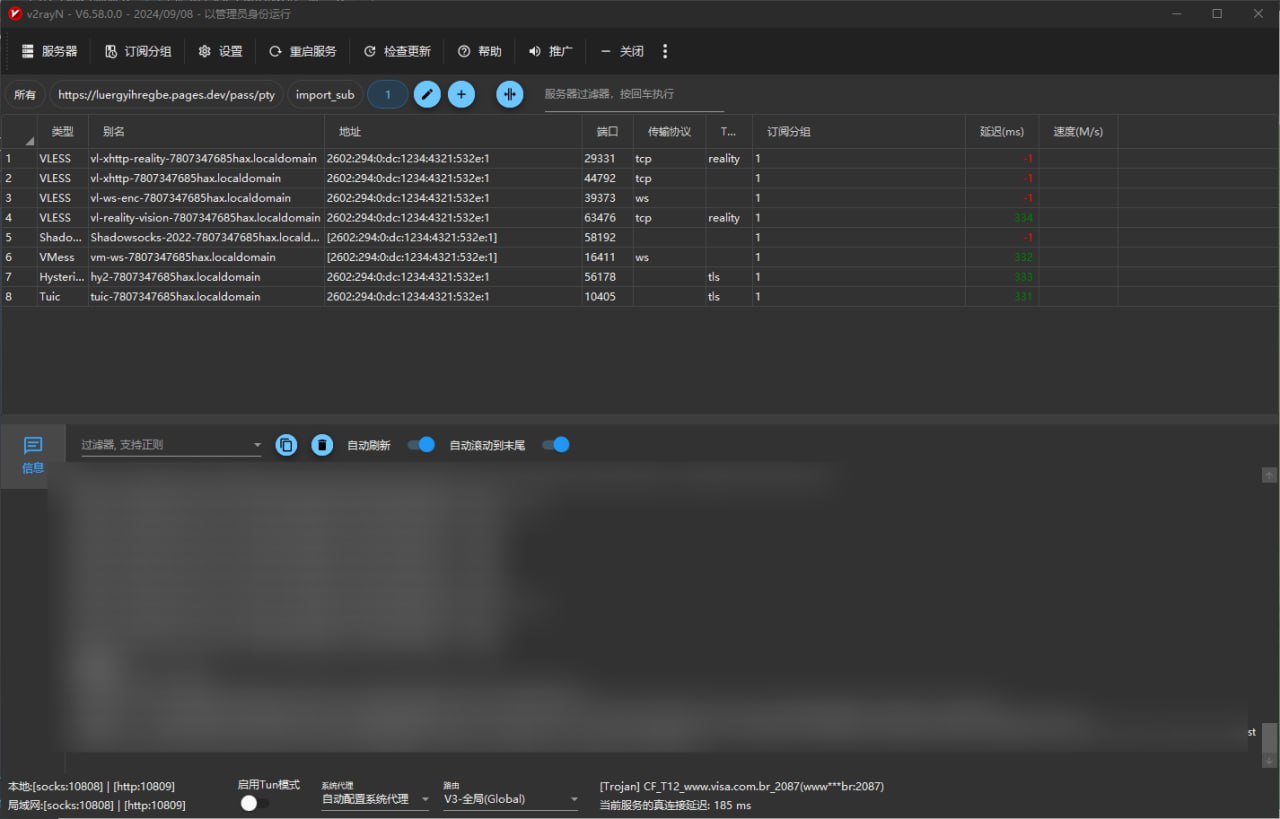
Task: Open the three-dot more options menu
Action: 665,52
